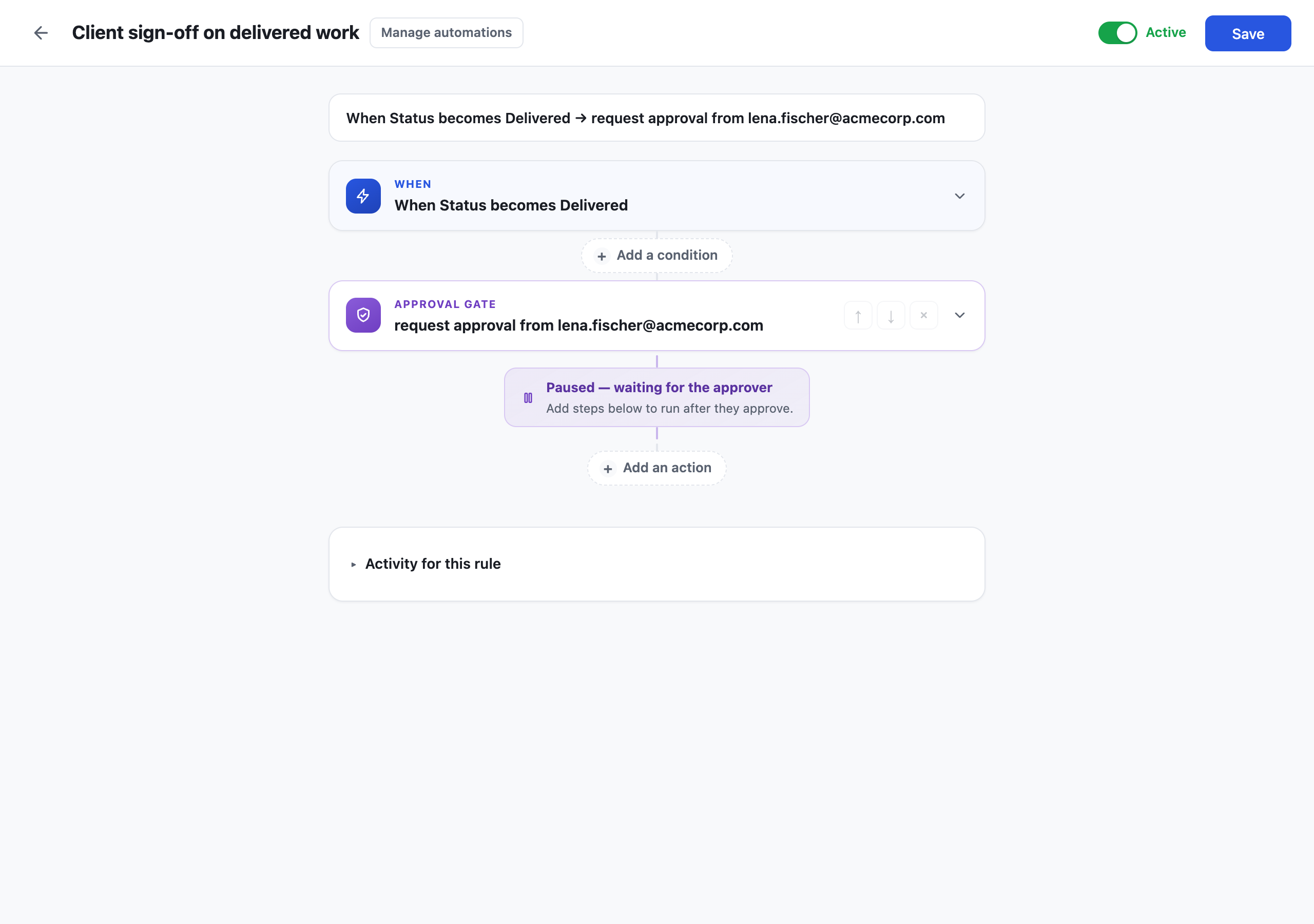Remove the approval gate step
This screenshot has width=1314, height=924.
pyautogui.click(x=924, y=315)
